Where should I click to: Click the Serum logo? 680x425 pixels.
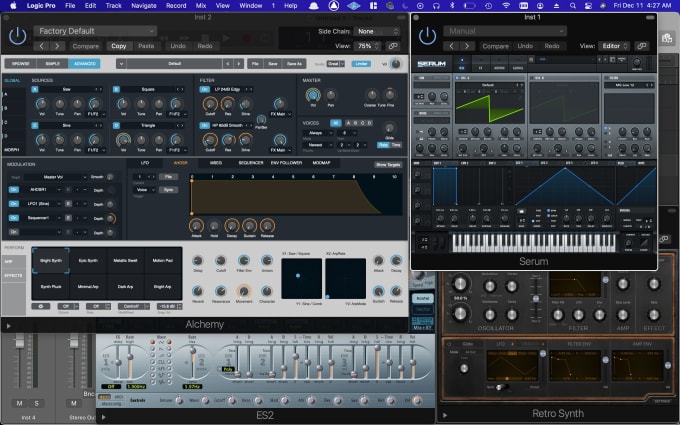432,64
